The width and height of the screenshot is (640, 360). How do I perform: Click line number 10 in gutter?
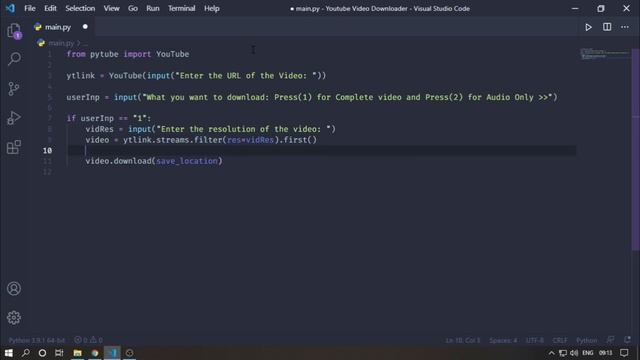point(47,151)
